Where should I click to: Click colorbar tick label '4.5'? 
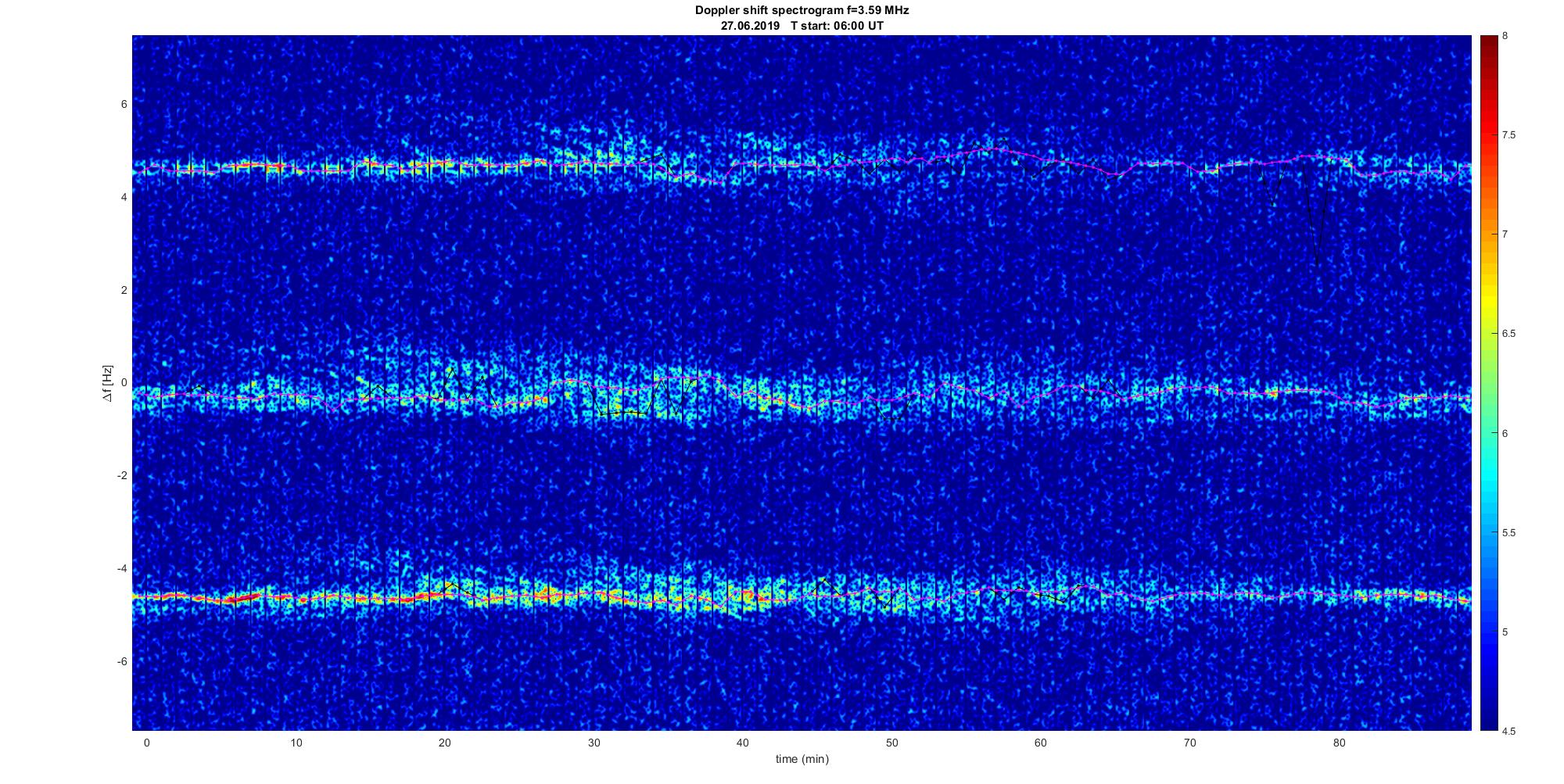tap(1508, 732)
